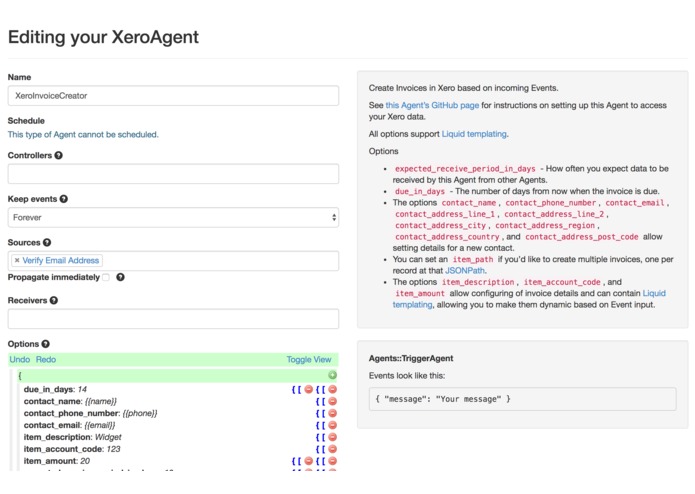695x494 pixels.
Task: Open the JSONPath link
Action: (465, 271)
